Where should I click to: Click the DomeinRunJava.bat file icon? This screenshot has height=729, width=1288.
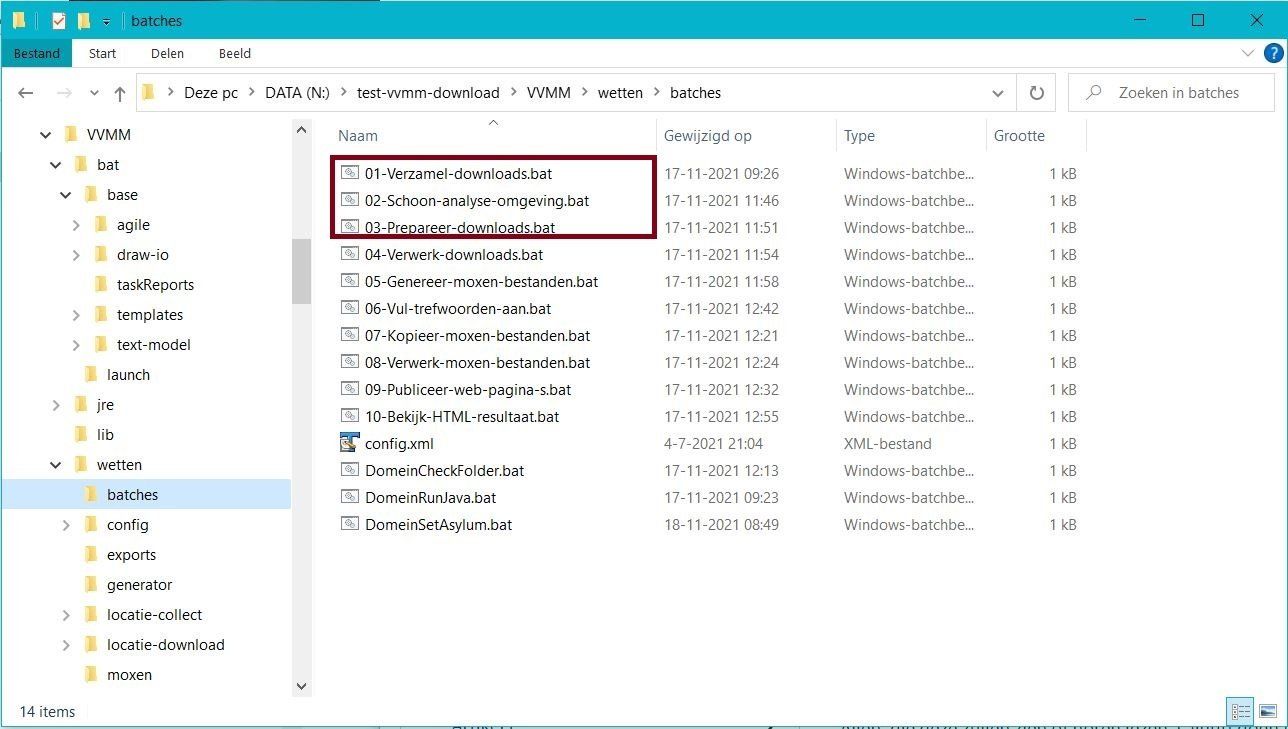(349, 497)
